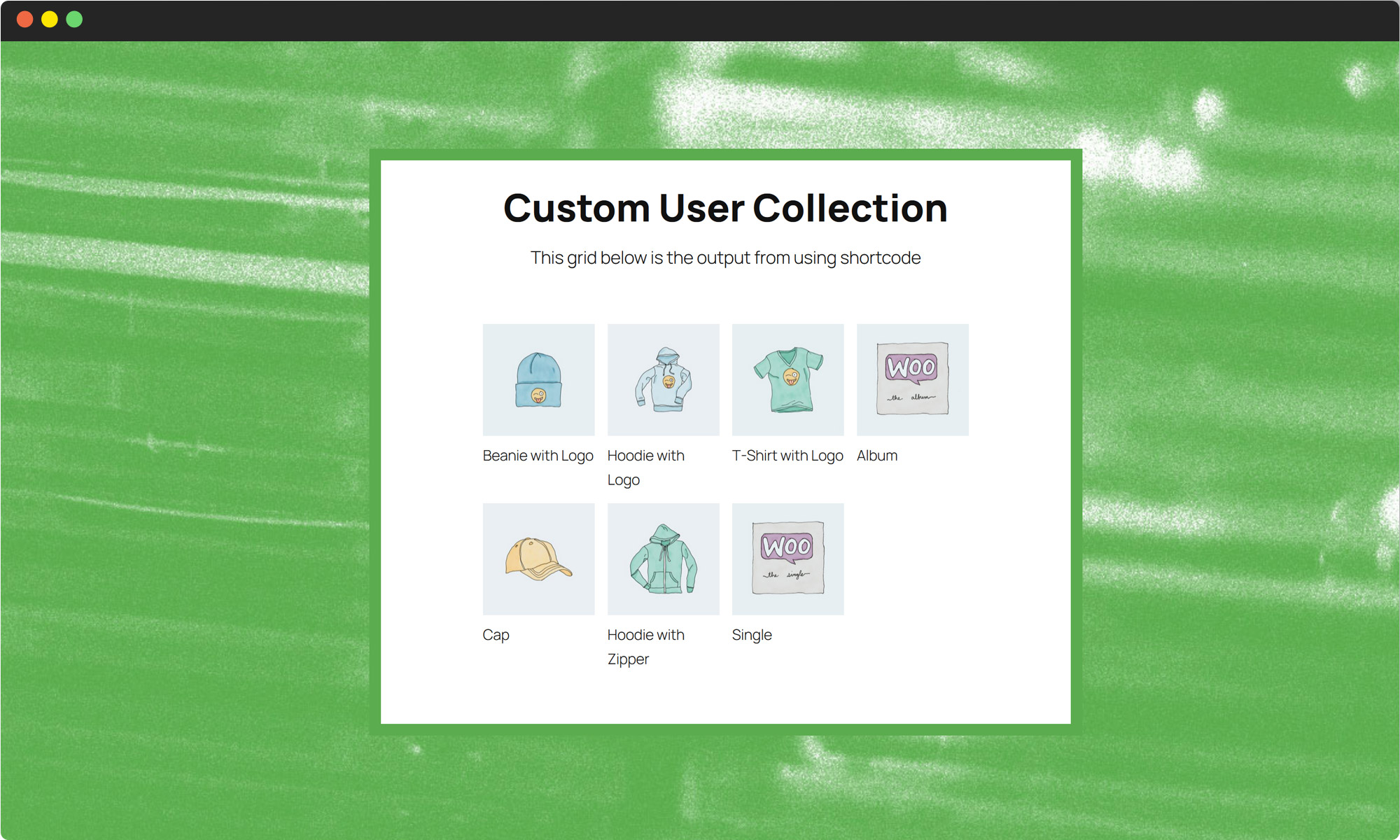Click the Single product link

coord(752,634)
